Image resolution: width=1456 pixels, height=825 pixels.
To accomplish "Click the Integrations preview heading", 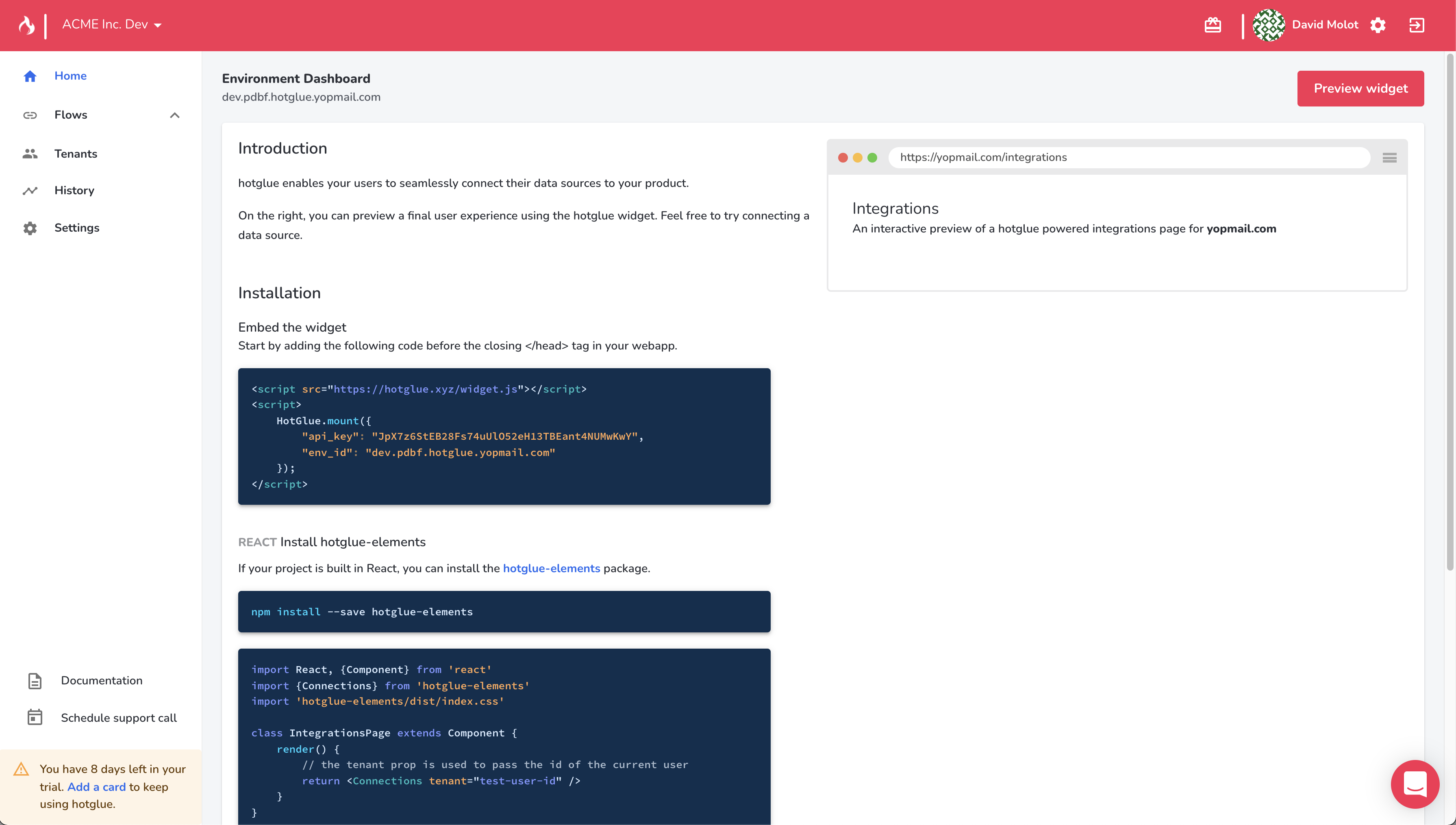I will tap(895, 208).
